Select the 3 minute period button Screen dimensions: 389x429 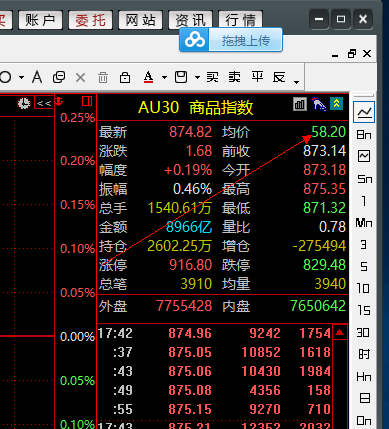[x=364, y=245]
